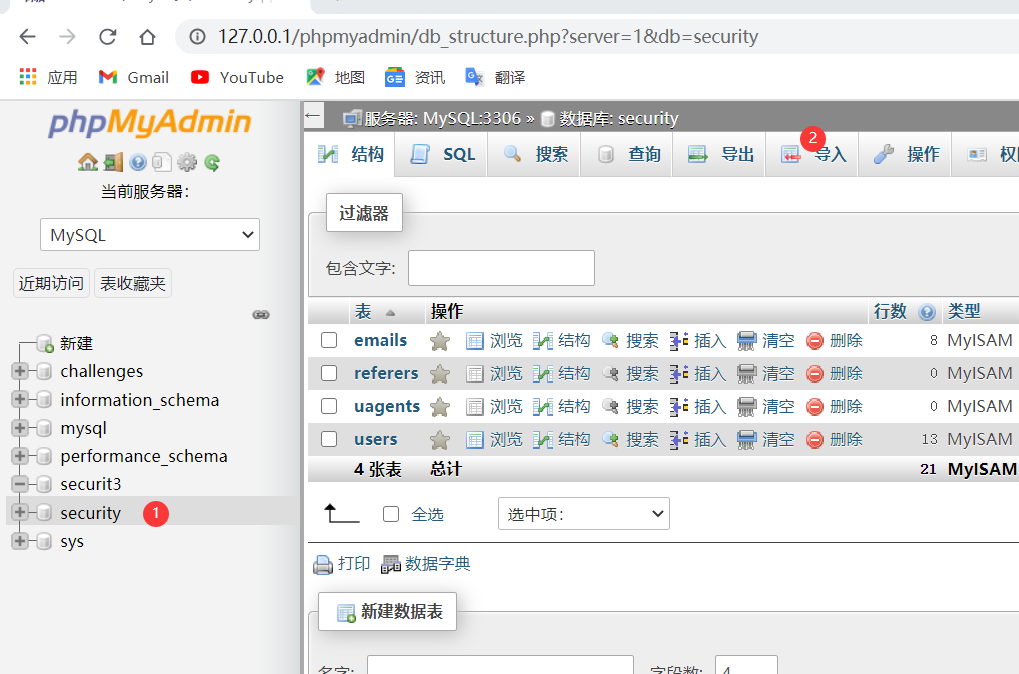Check the uagents table checkbox
Screen dimensions: 1019x674
pos(329,406)
